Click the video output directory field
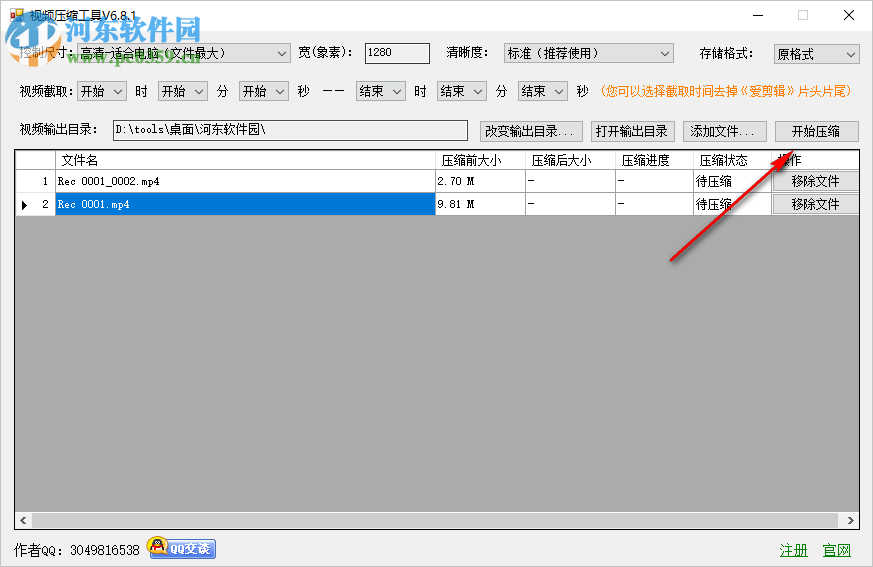873x567 pixels. [290, 130]
